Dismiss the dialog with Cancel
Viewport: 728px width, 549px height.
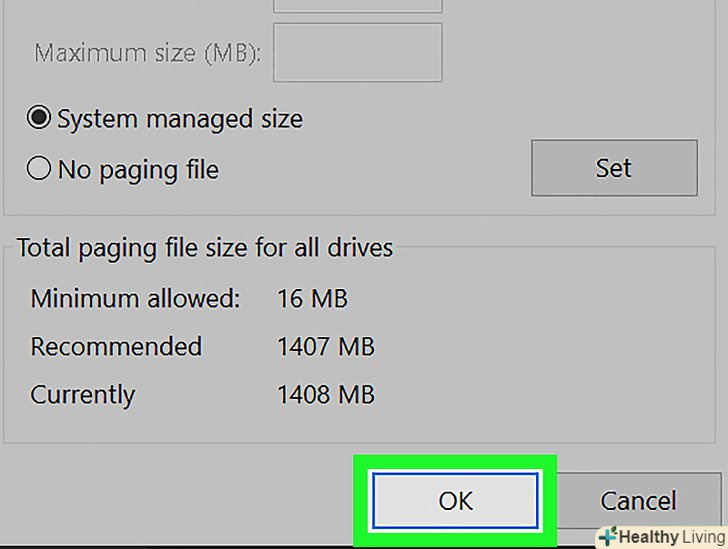638,500
